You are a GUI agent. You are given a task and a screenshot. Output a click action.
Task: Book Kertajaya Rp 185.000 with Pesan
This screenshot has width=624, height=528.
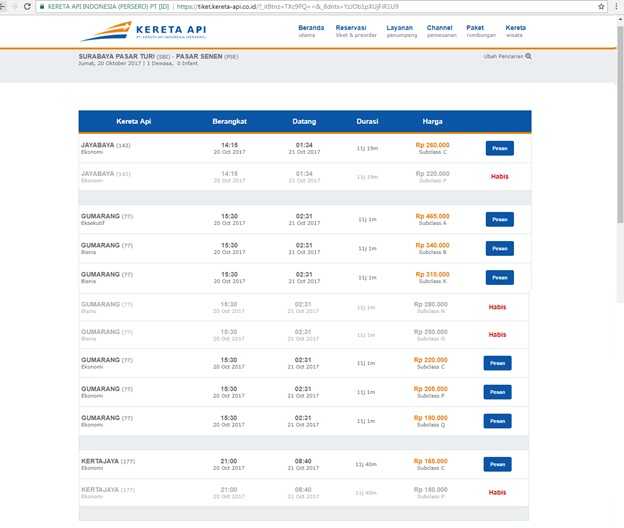(x=497, y=464)
